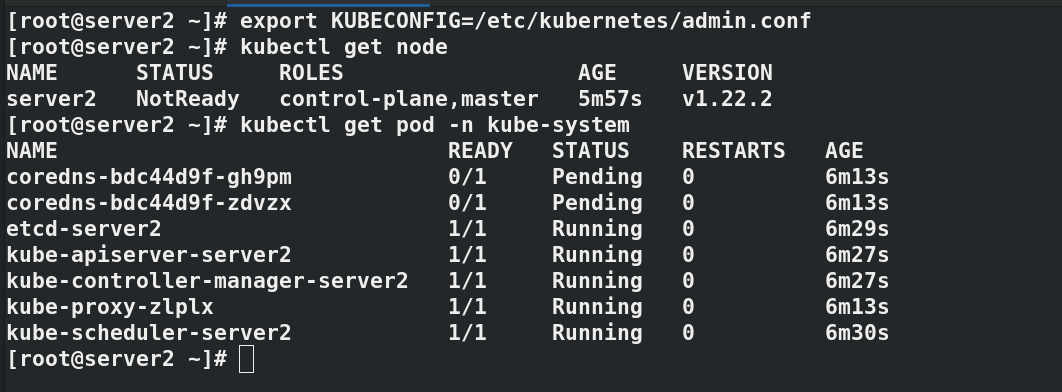Click the kube-proxy-zlplx pod name
The image size is (1062, 392).
pyautogui.click(x=110, y=307)
